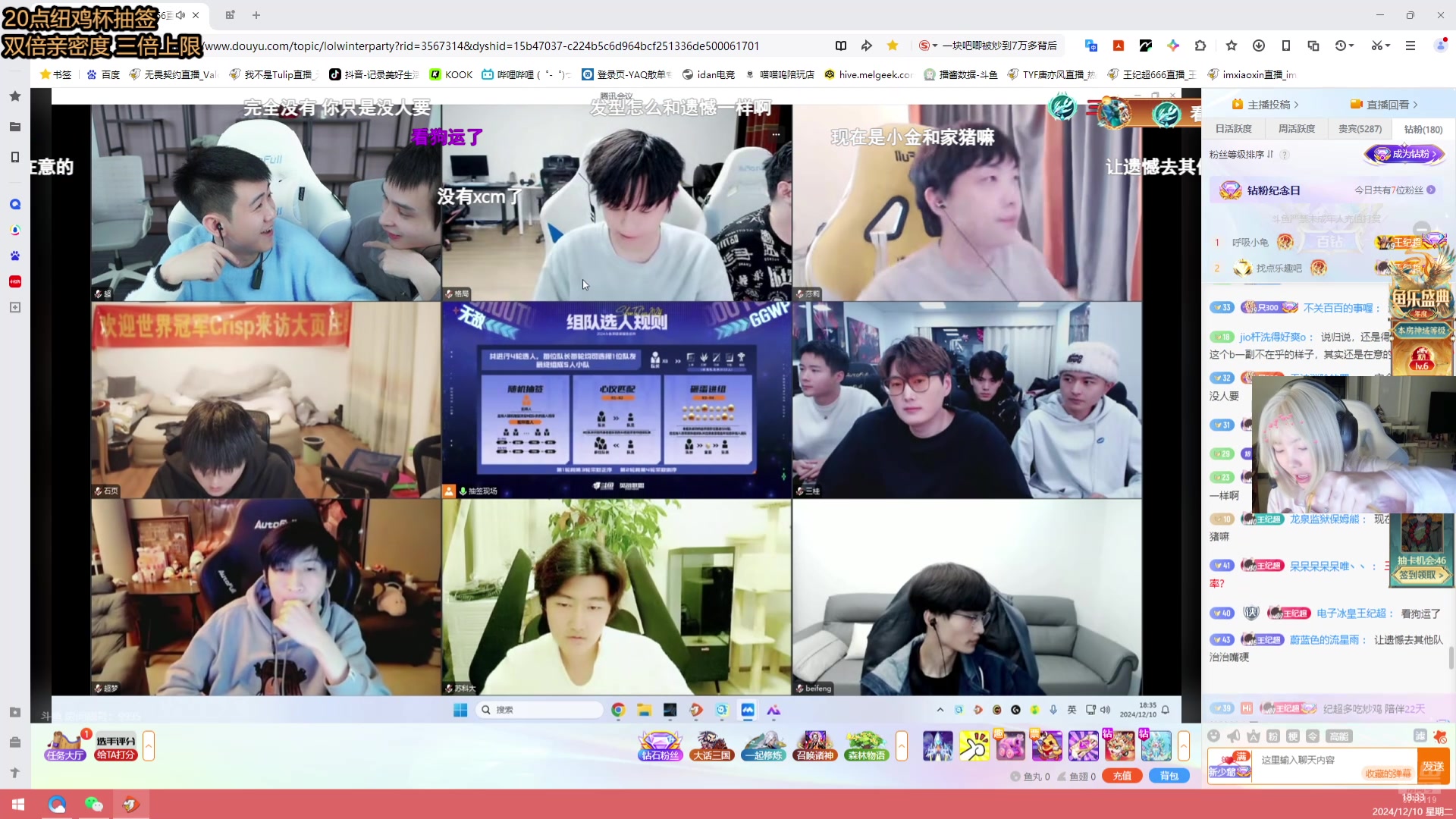This screenshot has height=819, width=1456.
Task: Open a new browser tab with plus button
Action: (x=256, y=15)
